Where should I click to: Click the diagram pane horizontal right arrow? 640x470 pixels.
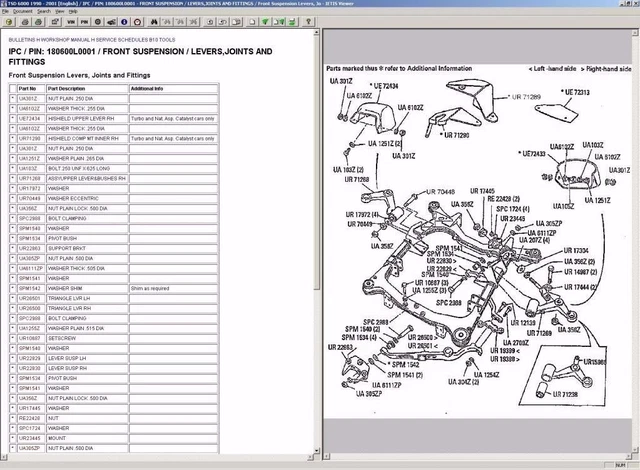(x=629, y=457)
